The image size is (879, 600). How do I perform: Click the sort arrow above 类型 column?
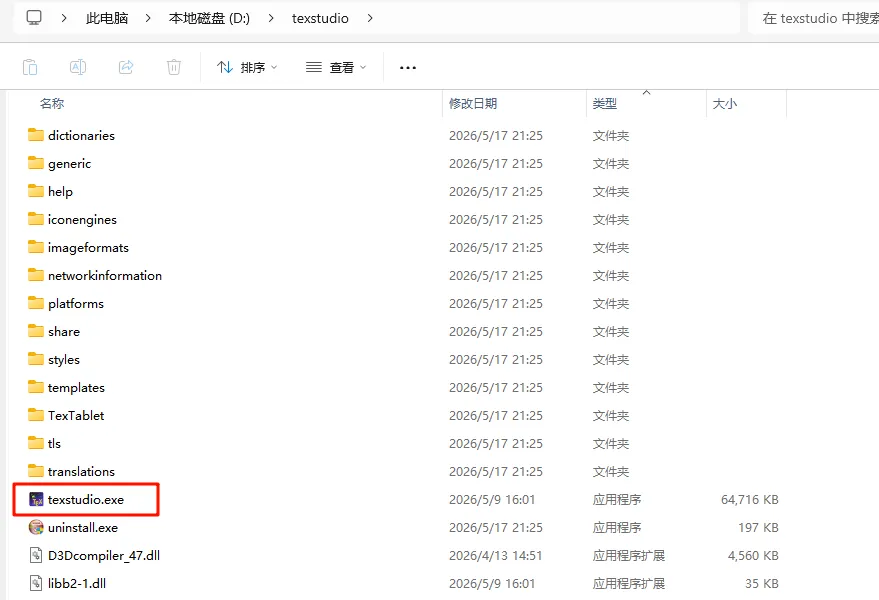tap(646, 92)
